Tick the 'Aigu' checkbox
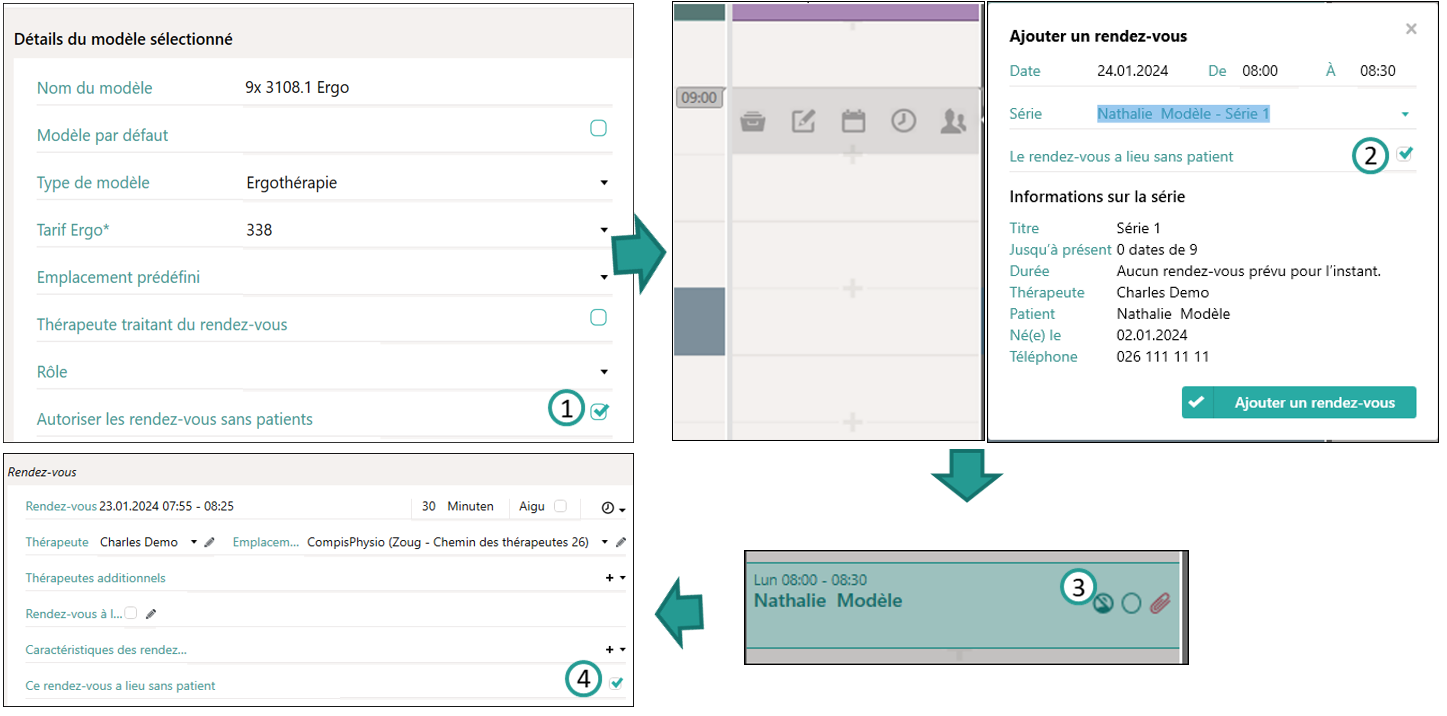 pos(560,506)
